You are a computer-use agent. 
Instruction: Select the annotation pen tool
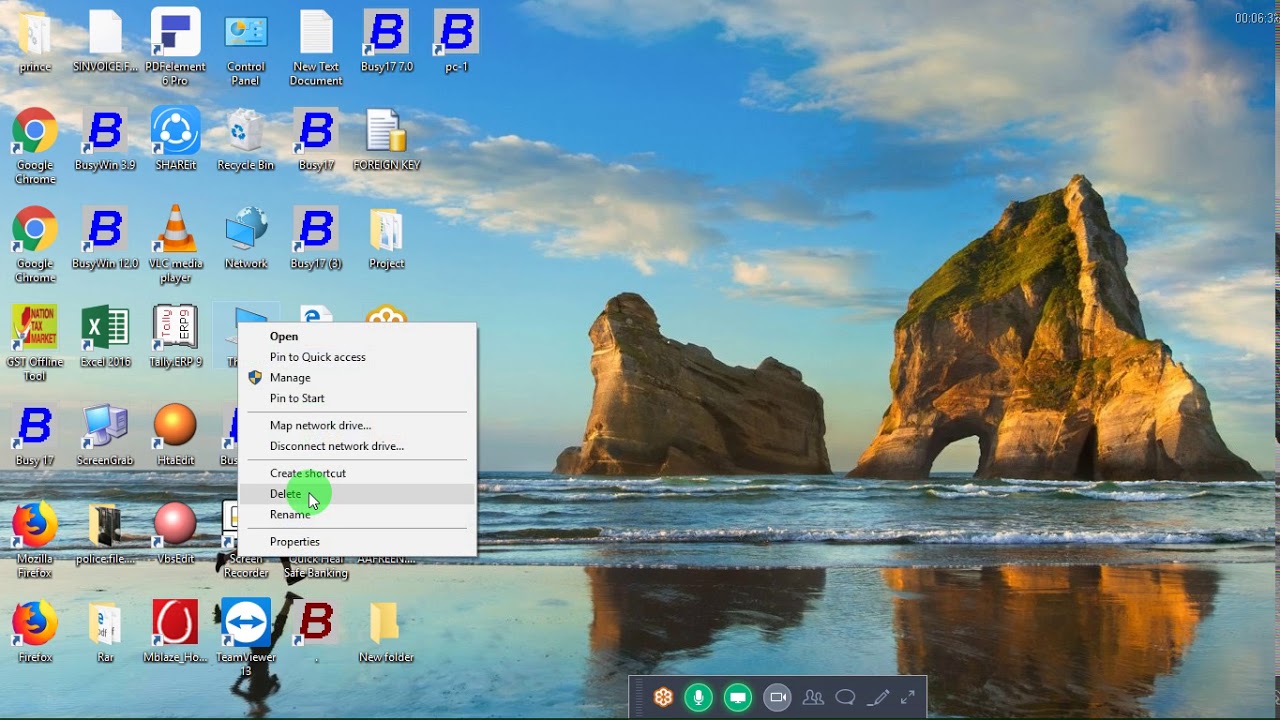click(880, 697)
